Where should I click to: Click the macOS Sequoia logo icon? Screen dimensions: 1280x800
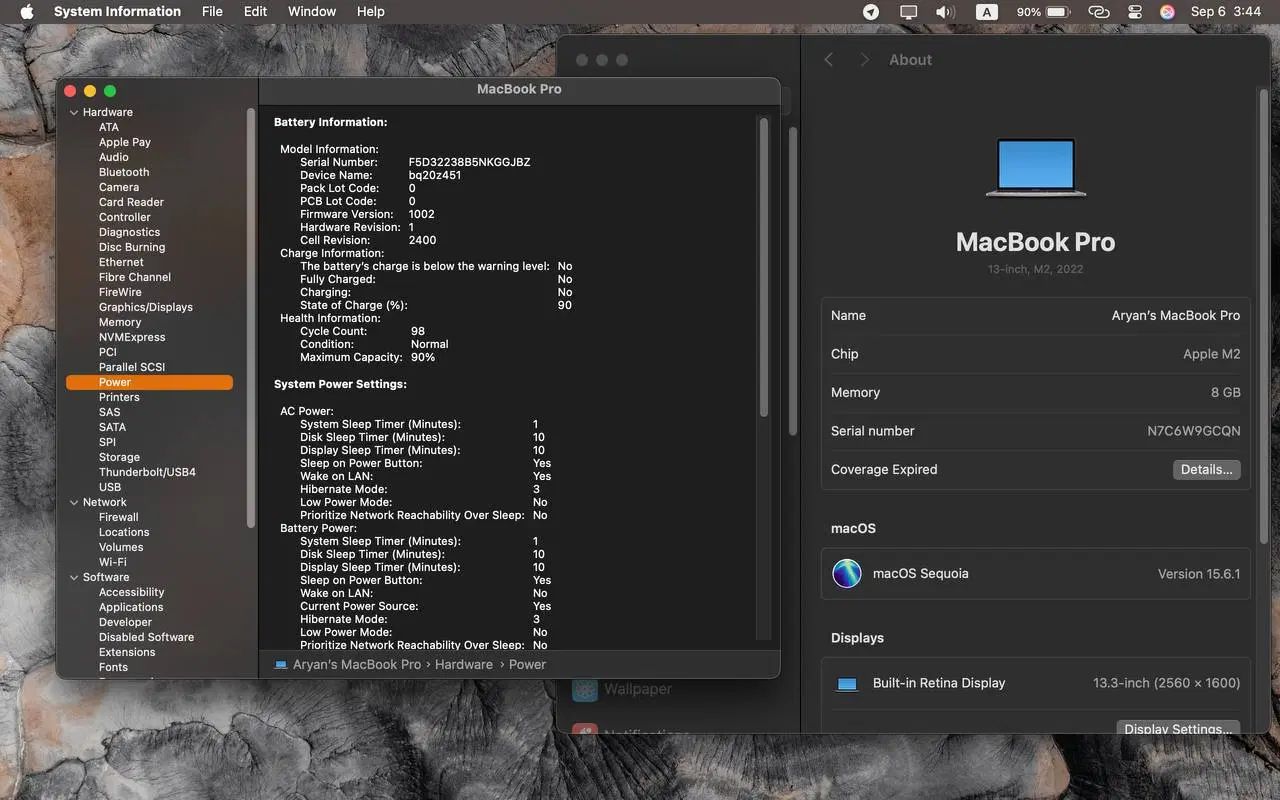(847, 573)
